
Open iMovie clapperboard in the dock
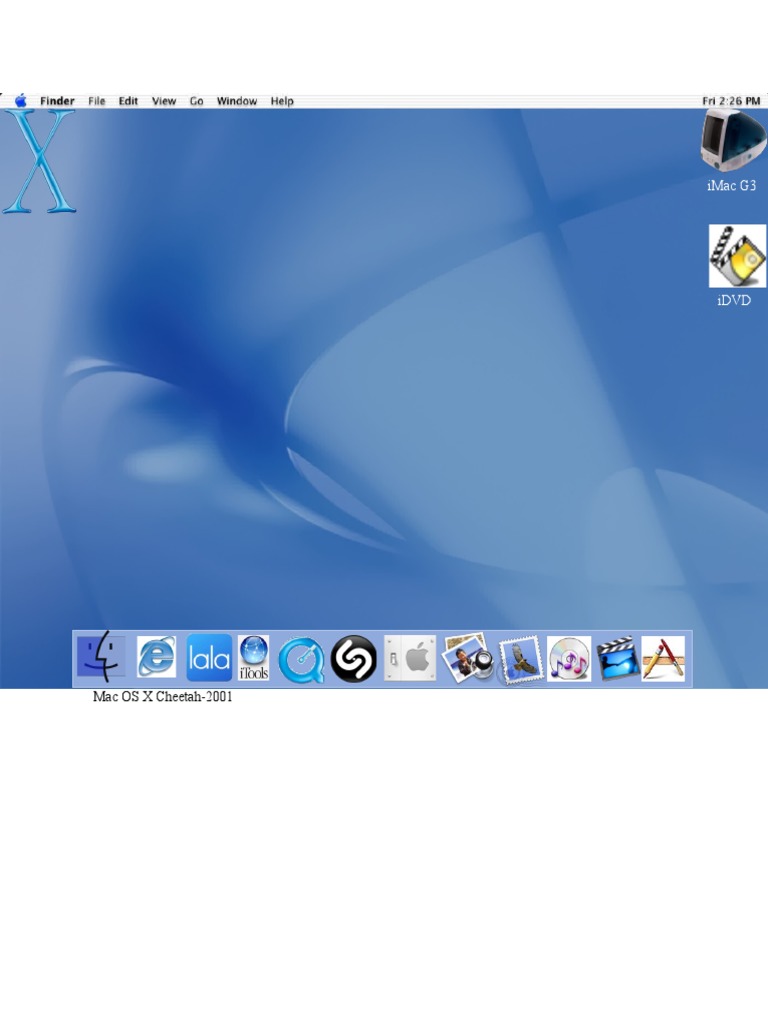617,659
